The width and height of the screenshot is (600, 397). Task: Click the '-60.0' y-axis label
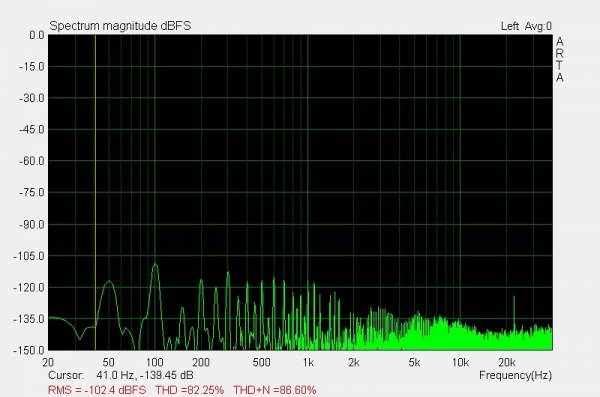coord(32,161)
